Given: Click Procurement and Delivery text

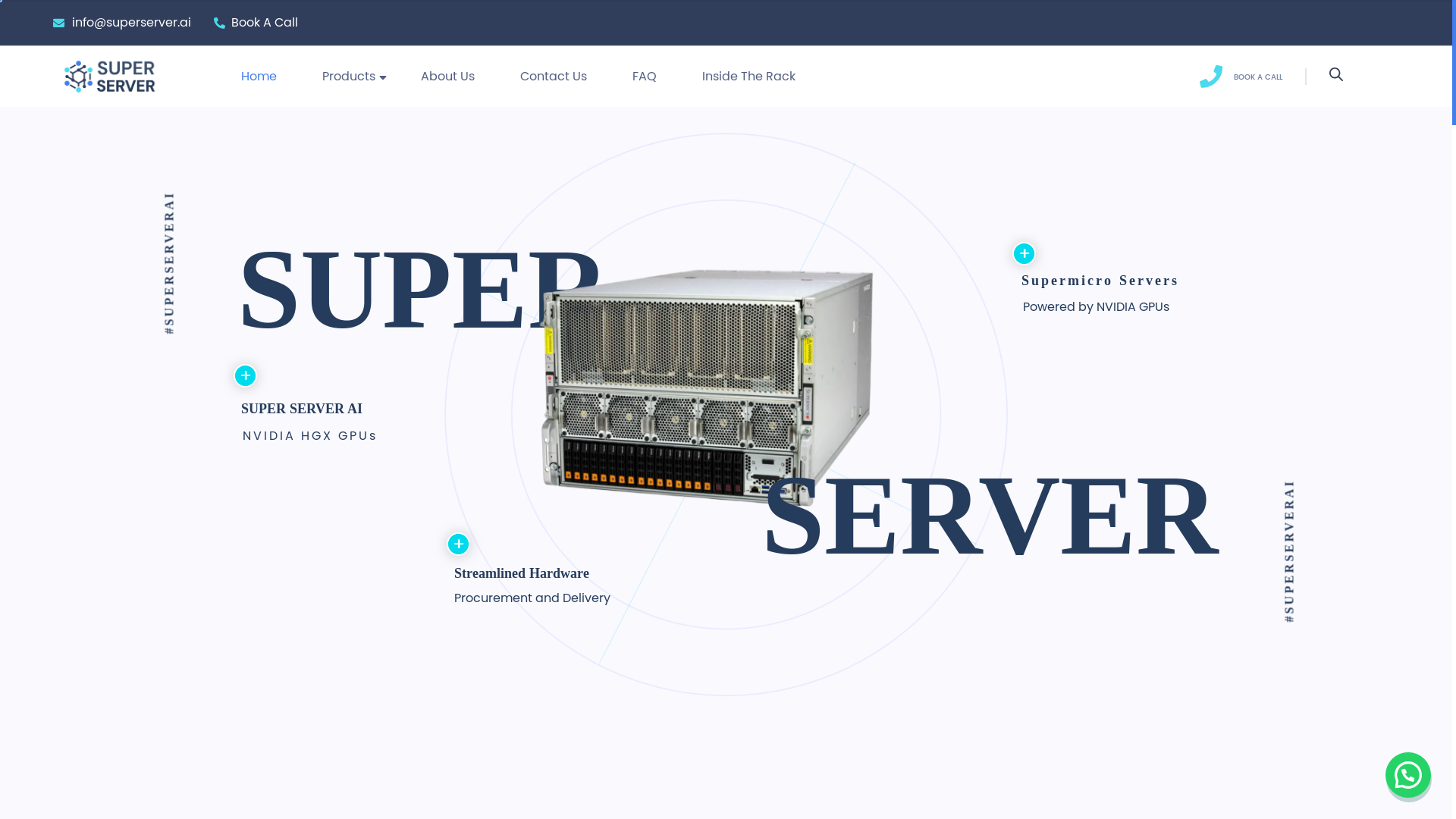Looking at the screenshot, I should pyautogui.click(x=532, y=598).
